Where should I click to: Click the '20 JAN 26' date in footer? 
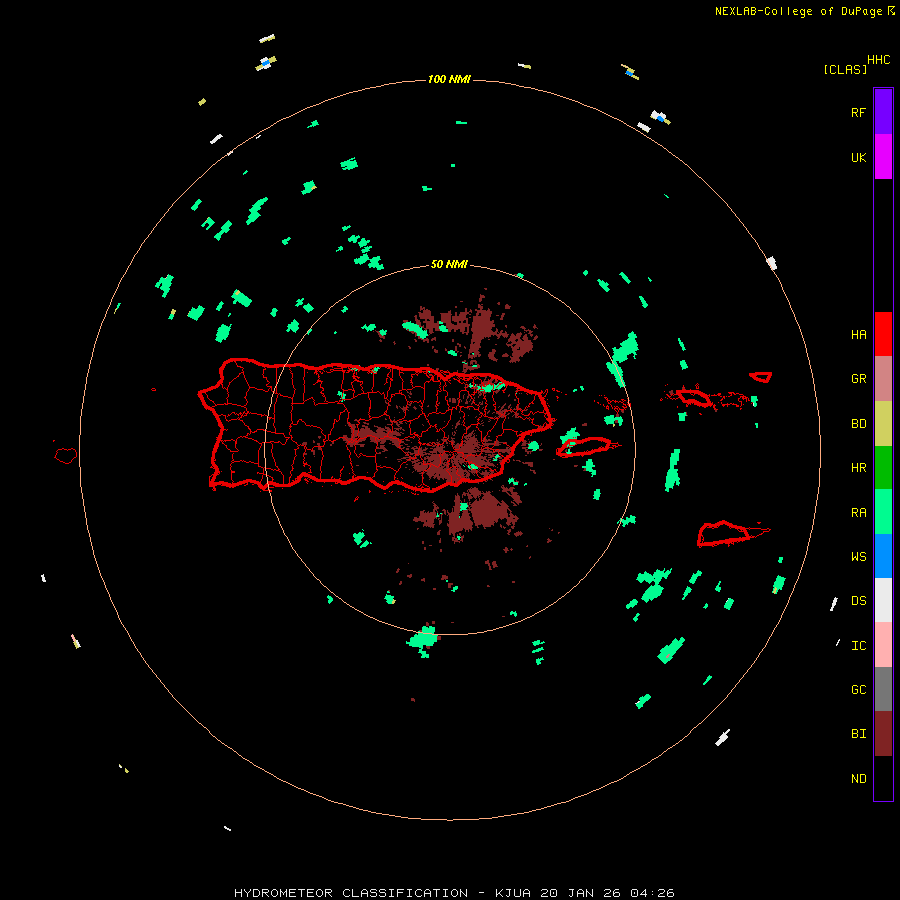[x=580, y=893]
